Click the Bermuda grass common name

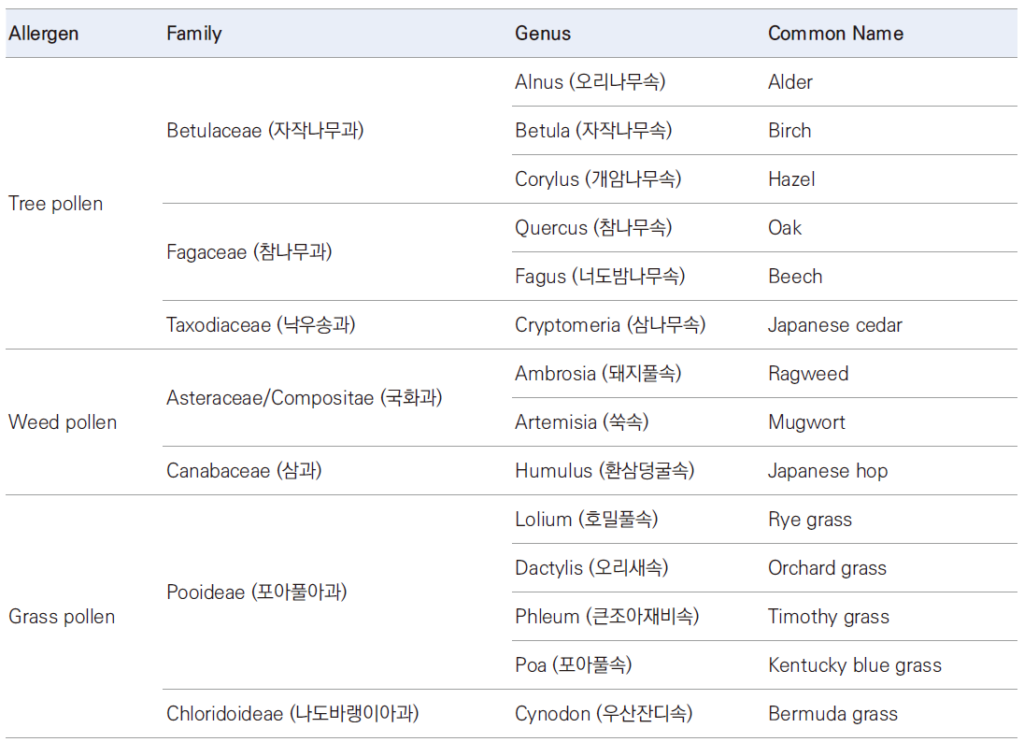pyautogui.click(x=833, y=714)
